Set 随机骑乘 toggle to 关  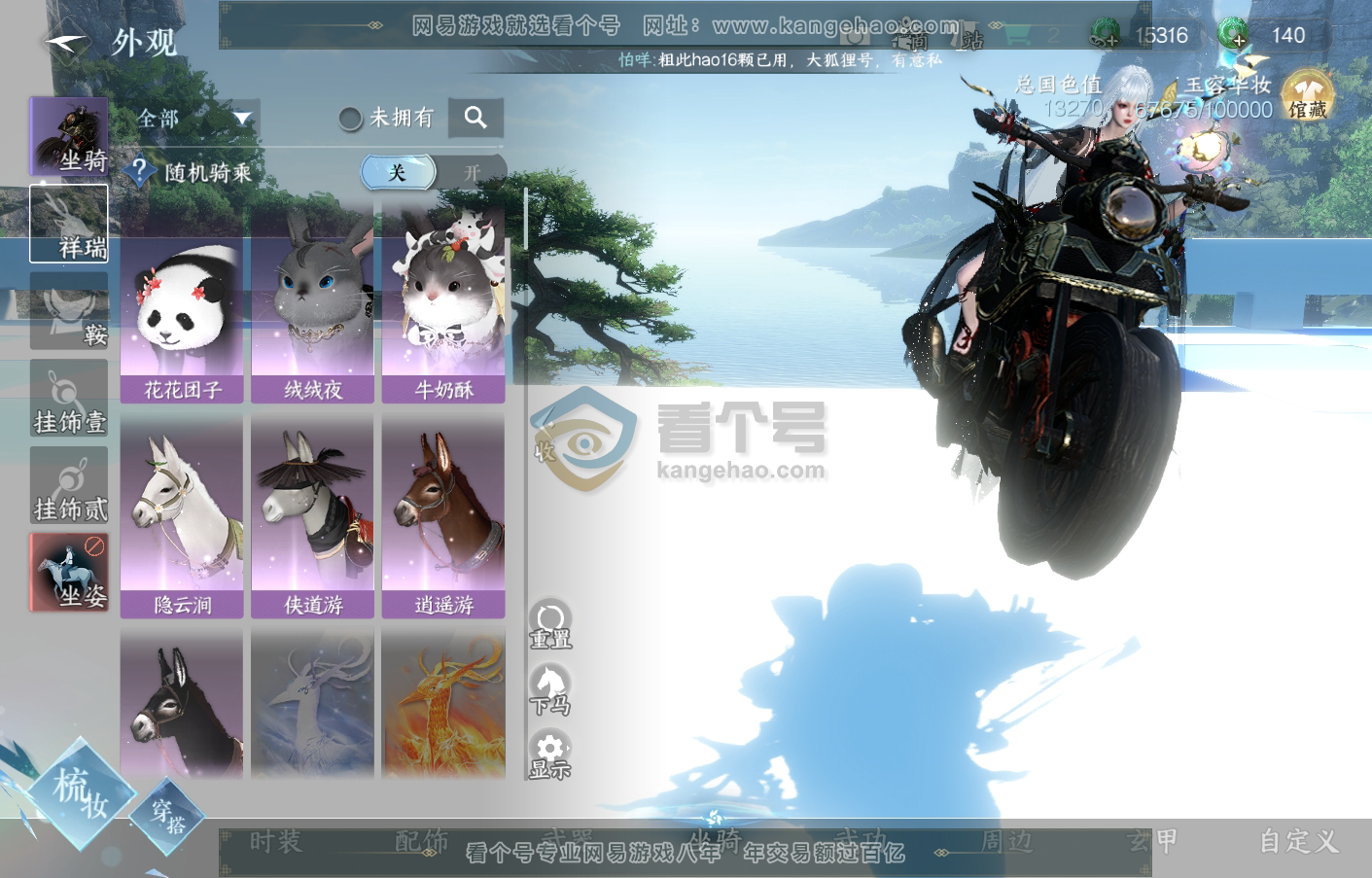click(398, 172)
